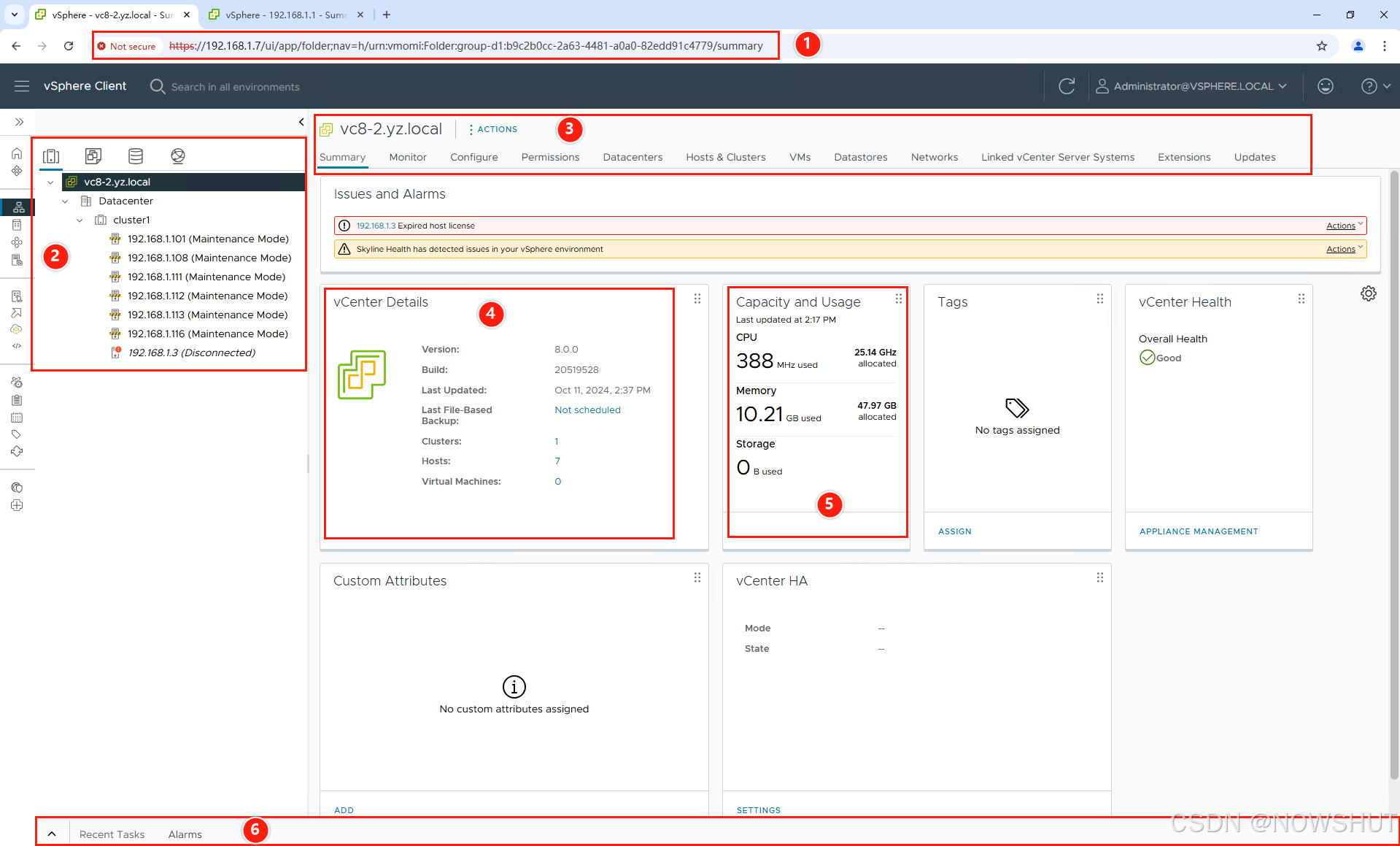Open the ACTIONS menu for vc8-2.yz.local
Viewport: 1400px width, 846px height.
[493, 129]
